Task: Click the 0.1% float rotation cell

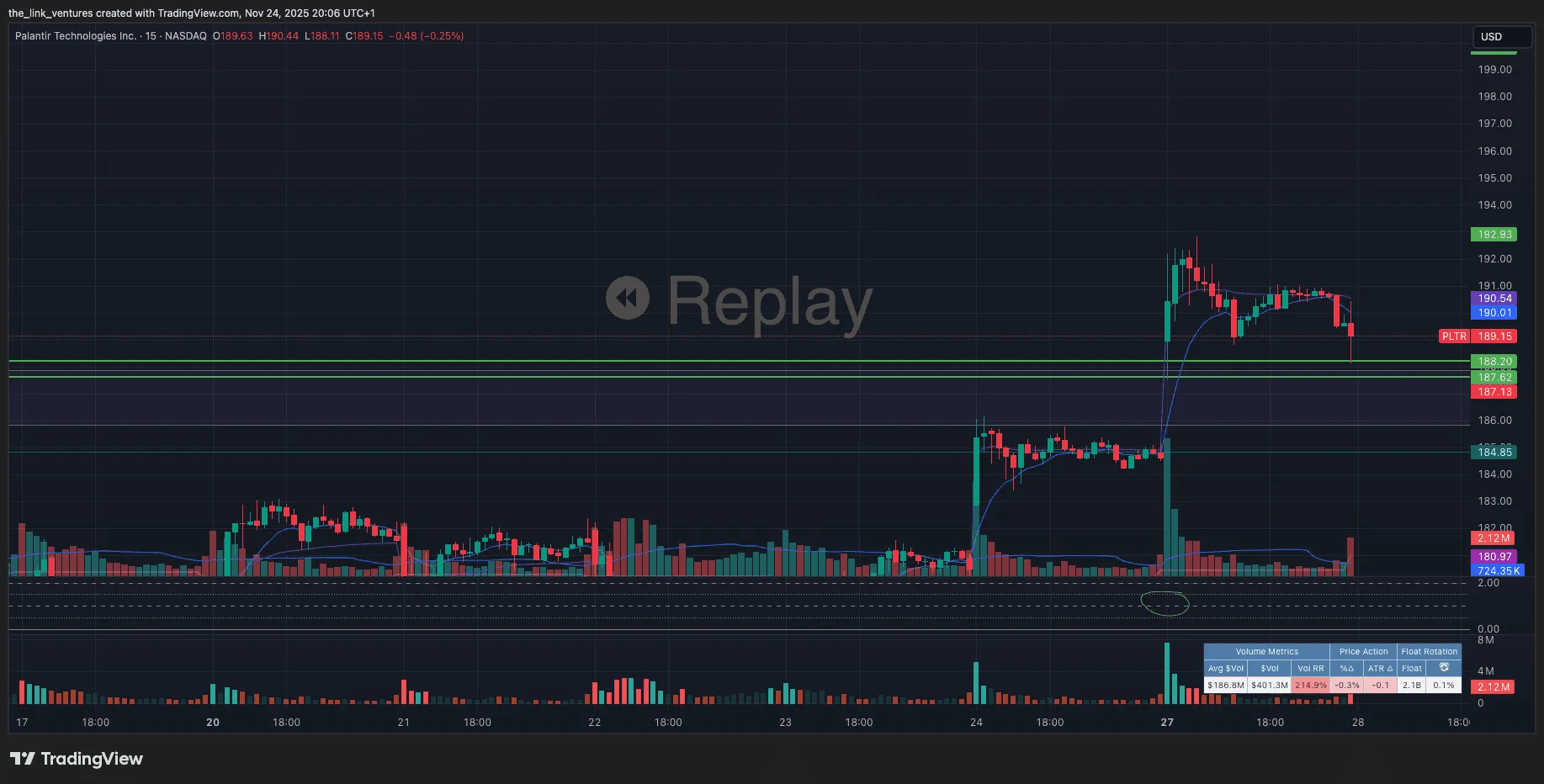Action: [x=1444, y=686]
